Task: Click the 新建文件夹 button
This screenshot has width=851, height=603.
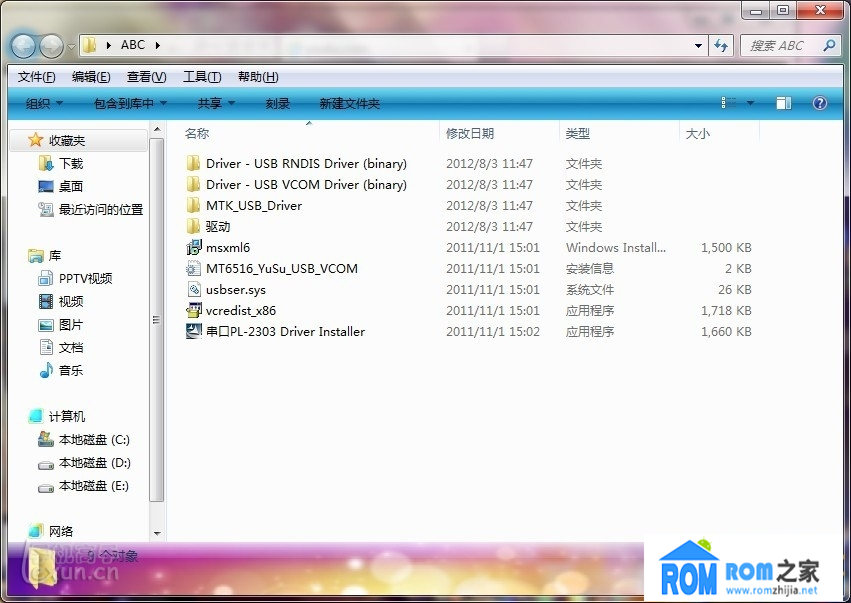Action: (x=350, y=103)
